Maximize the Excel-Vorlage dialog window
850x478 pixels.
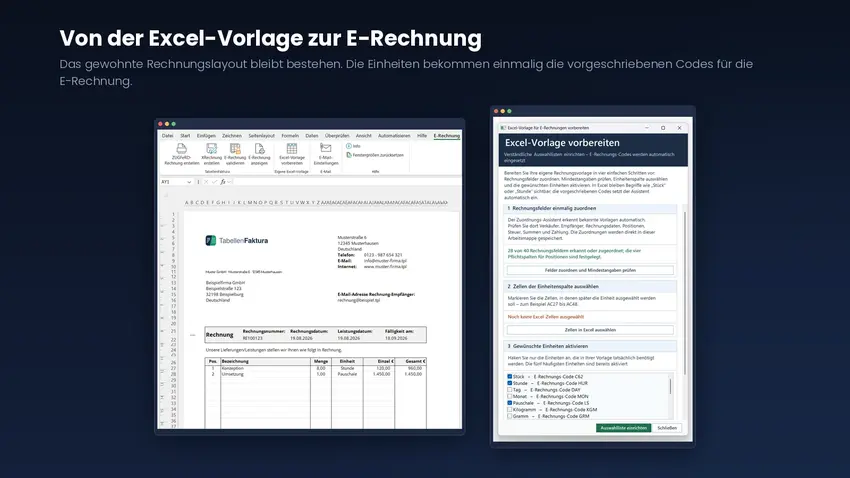point(663,128)
